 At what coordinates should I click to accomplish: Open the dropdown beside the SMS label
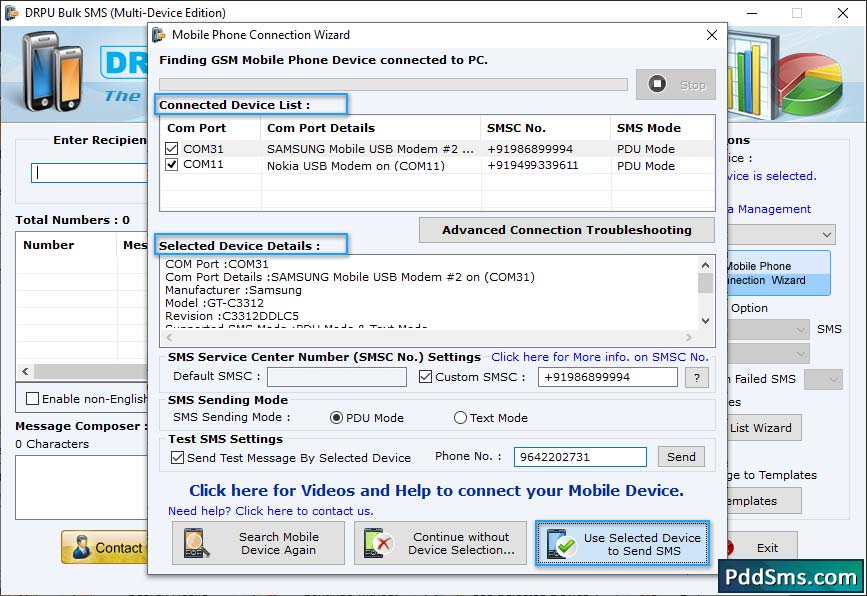coord(768,330)
